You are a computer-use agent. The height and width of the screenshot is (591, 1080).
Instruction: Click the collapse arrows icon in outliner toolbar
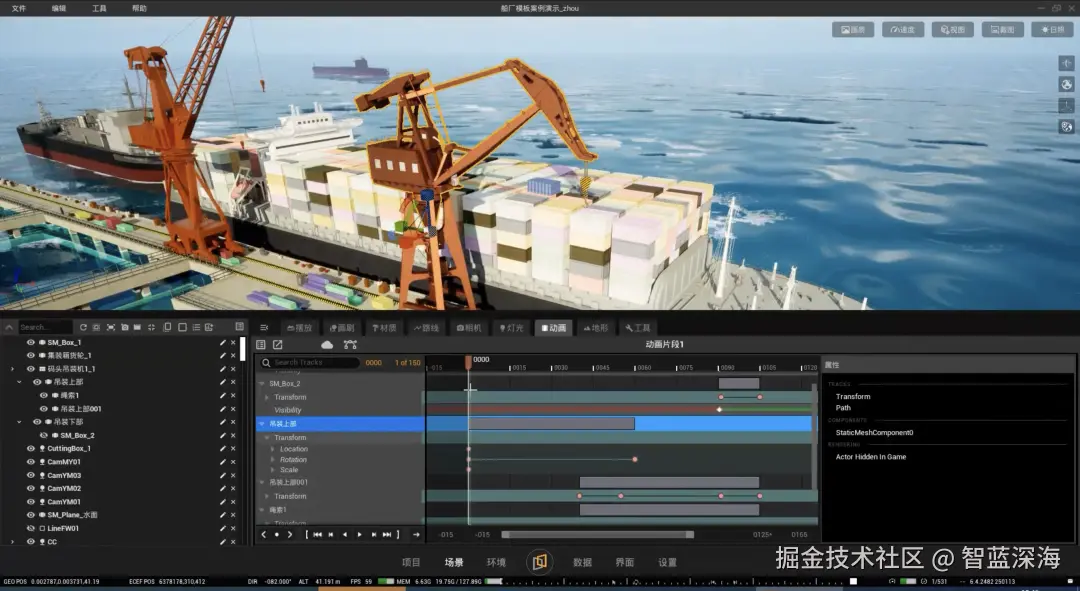coord(152,327)
